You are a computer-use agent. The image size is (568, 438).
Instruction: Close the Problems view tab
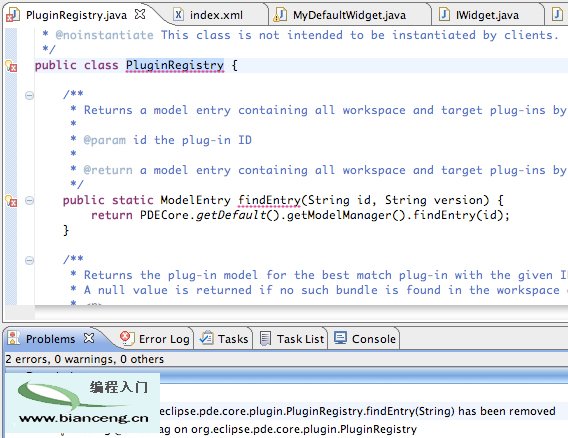coord(89,338)
